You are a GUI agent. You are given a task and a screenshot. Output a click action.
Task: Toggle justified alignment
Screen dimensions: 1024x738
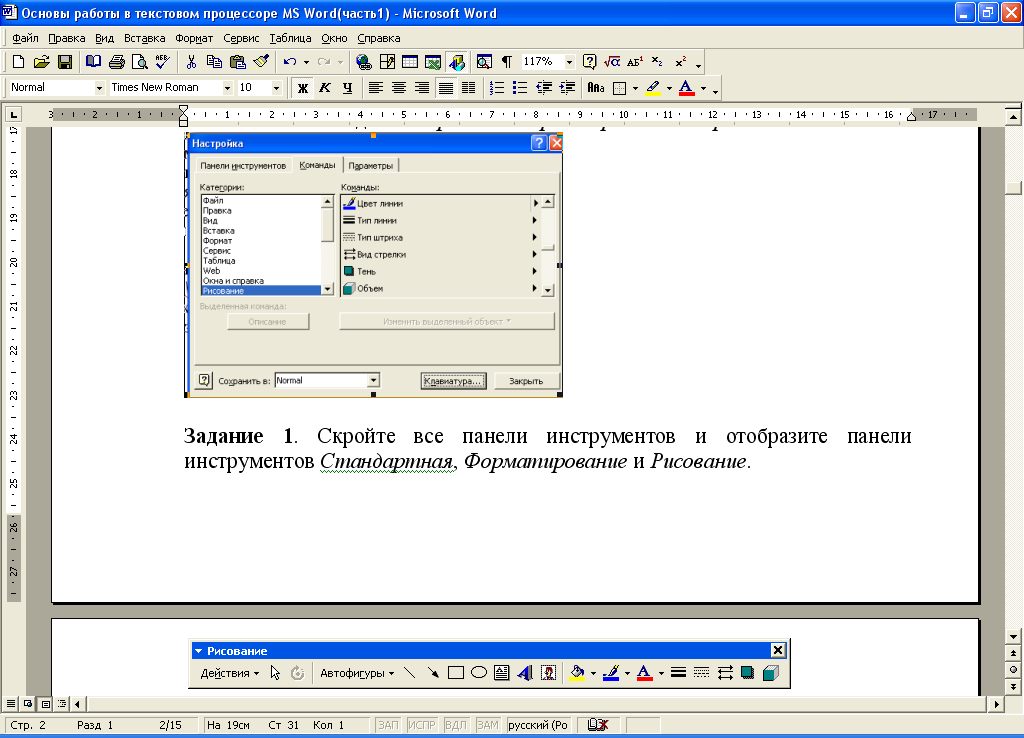(445, 88)
